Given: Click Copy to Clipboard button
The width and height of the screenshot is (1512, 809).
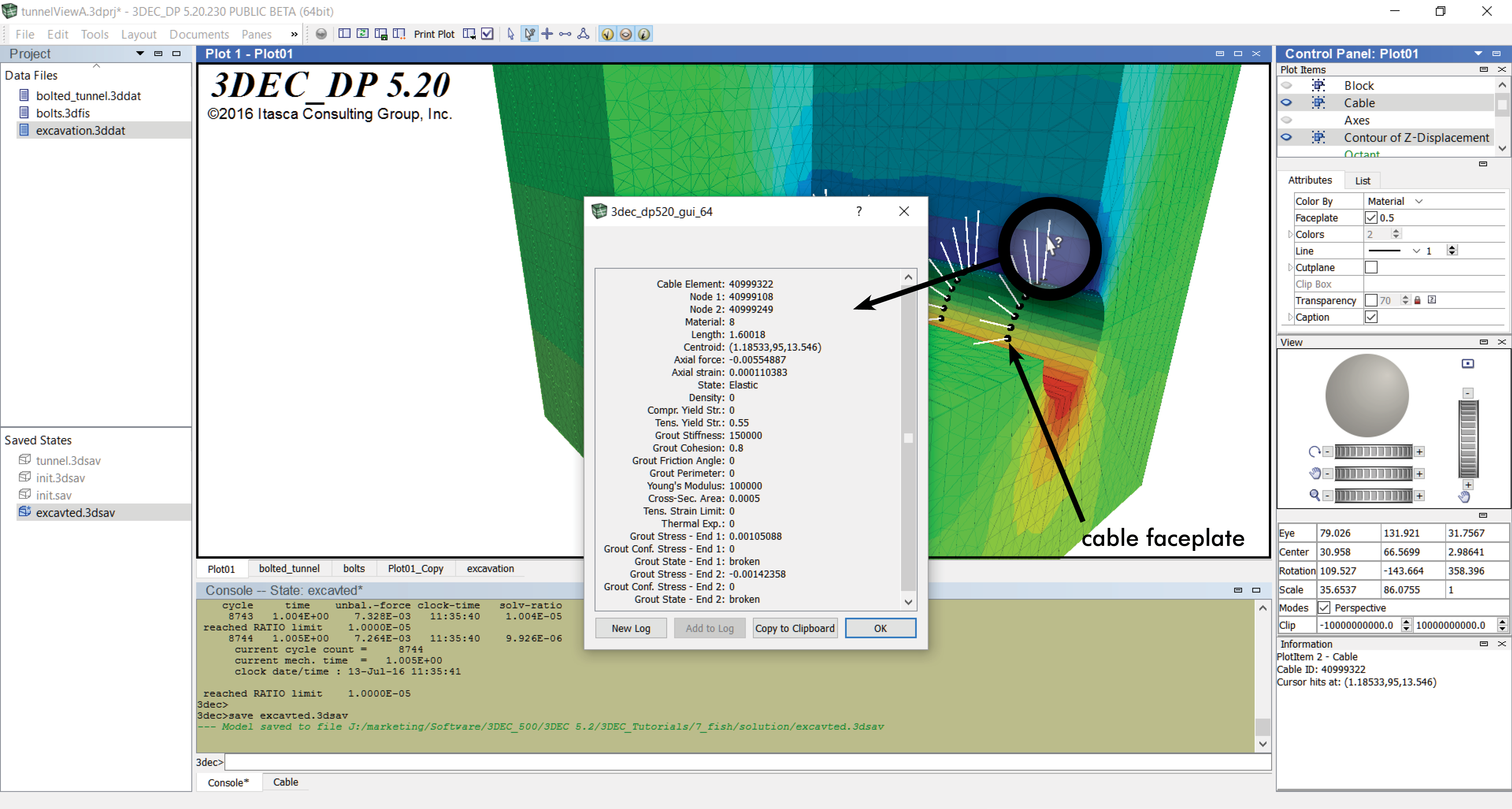Looking at the screenshot, I should click(x=795, y=628).
